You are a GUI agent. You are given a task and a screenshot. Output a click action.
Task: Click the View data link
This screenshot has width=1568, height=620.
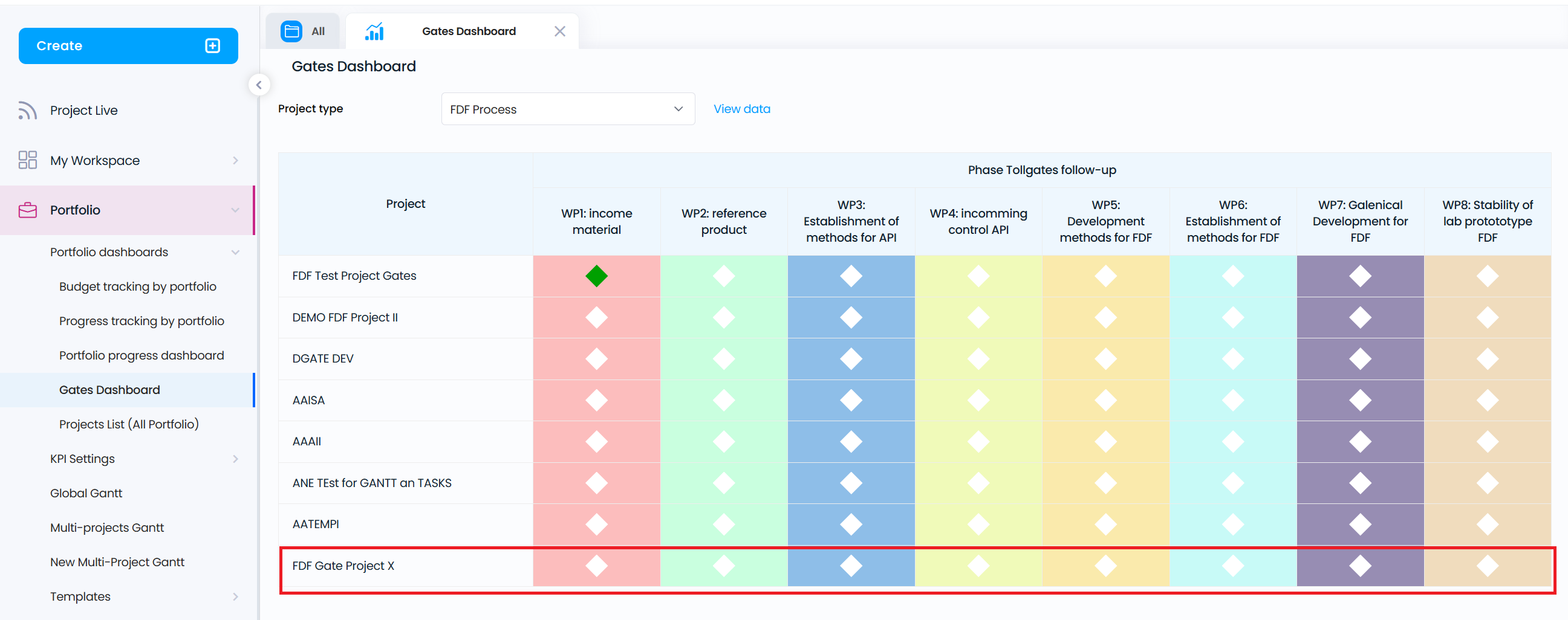[741, 109]
